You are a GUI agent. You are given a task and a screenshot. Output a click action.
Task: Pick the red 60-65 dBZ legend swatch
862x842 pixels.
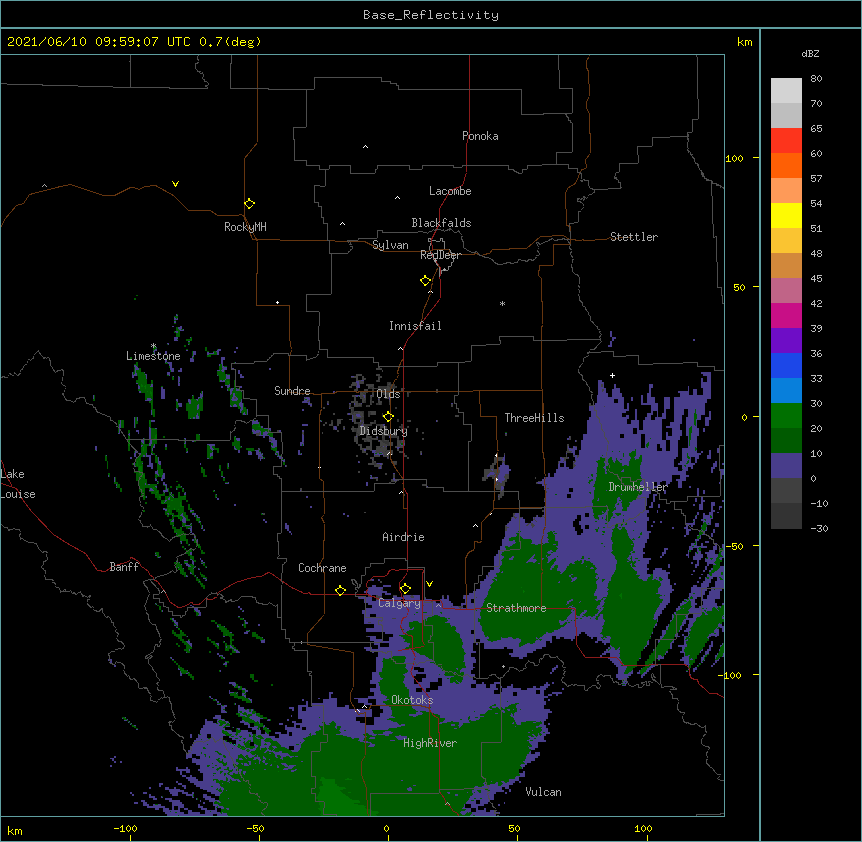(786, 140)
